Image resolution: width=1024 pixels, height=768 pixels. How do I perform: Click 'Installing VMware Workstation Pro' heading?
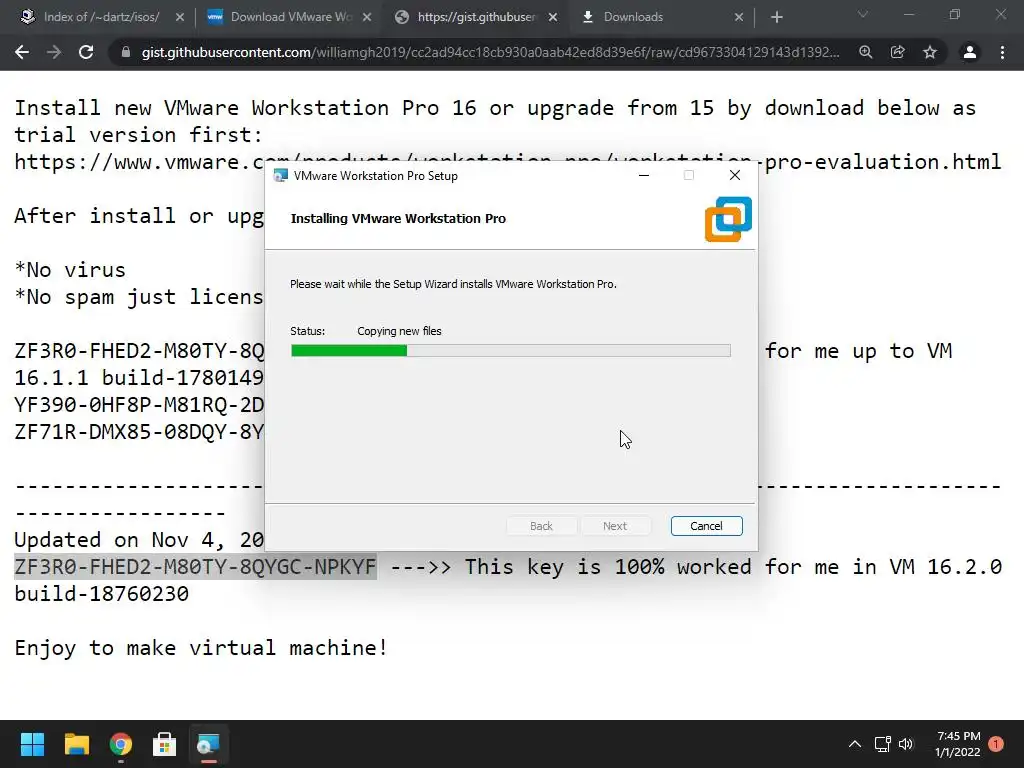pos(398,219)
